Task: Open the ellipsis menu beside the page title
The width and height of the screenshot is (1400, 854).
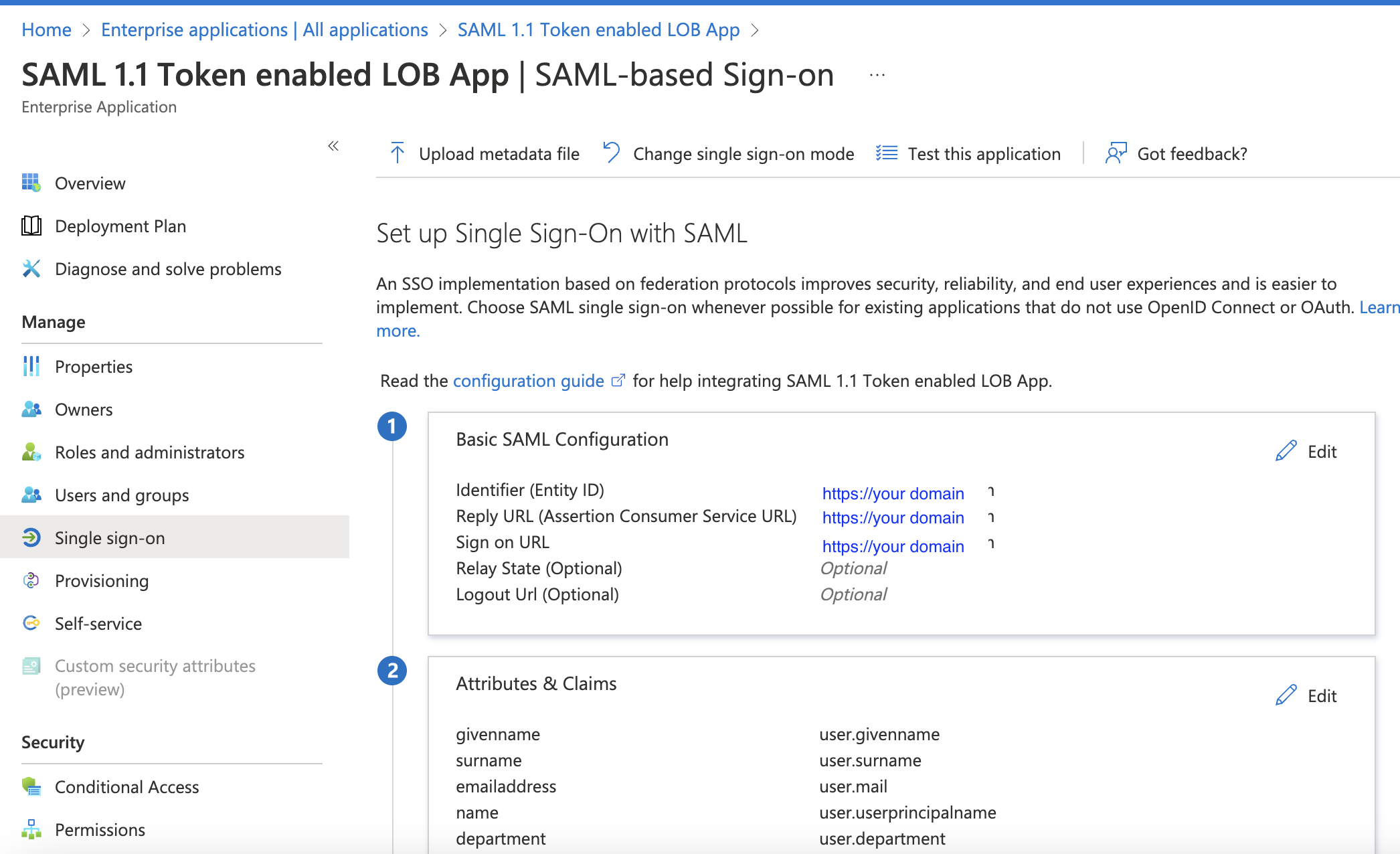Action: click(877, 76)
